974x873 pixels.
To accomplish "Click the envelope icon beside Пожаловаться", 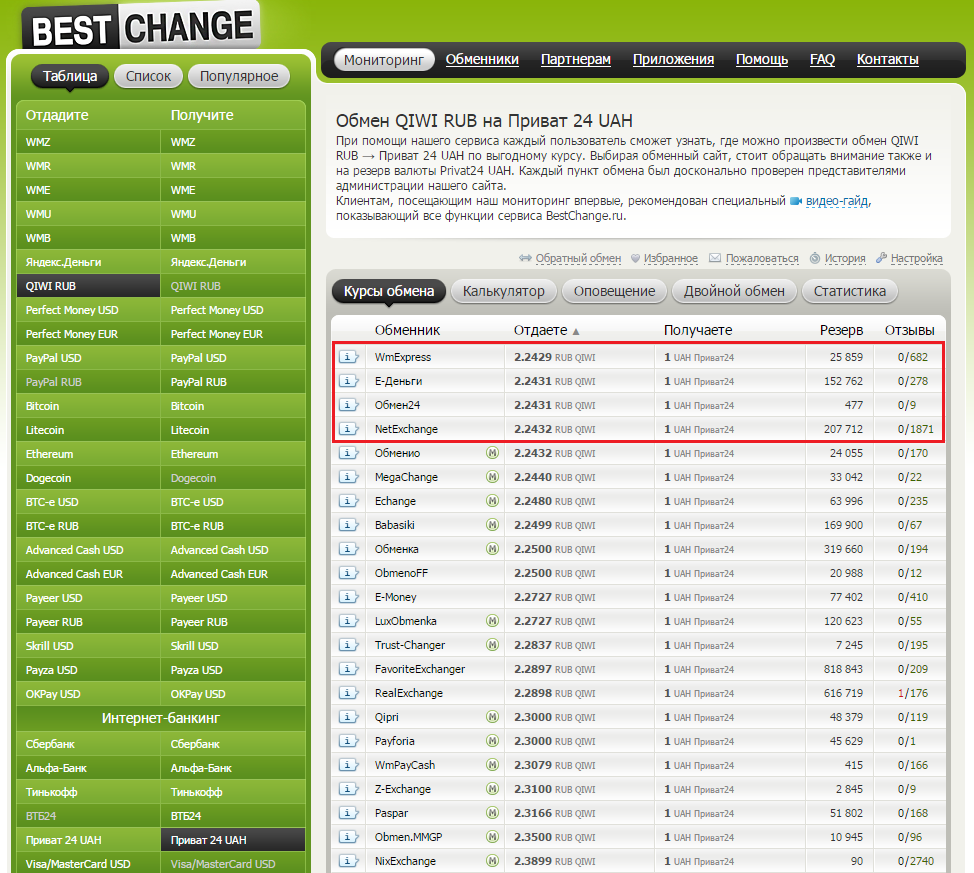I will [x=715, y=258].
